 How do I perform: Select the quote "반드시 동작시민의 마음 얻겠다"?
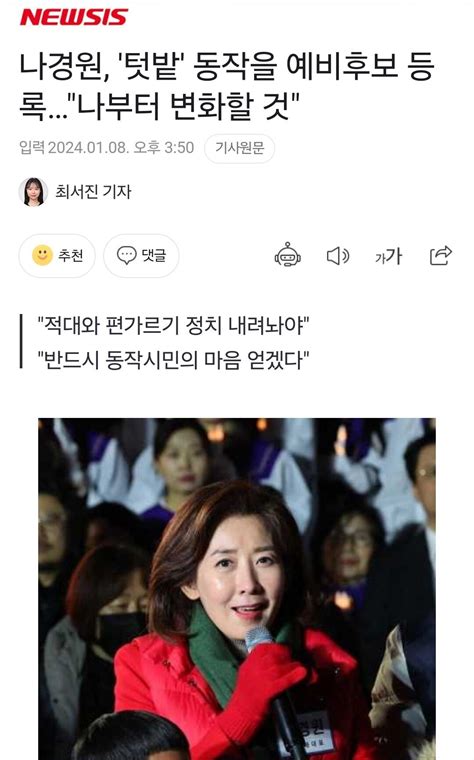174,360
